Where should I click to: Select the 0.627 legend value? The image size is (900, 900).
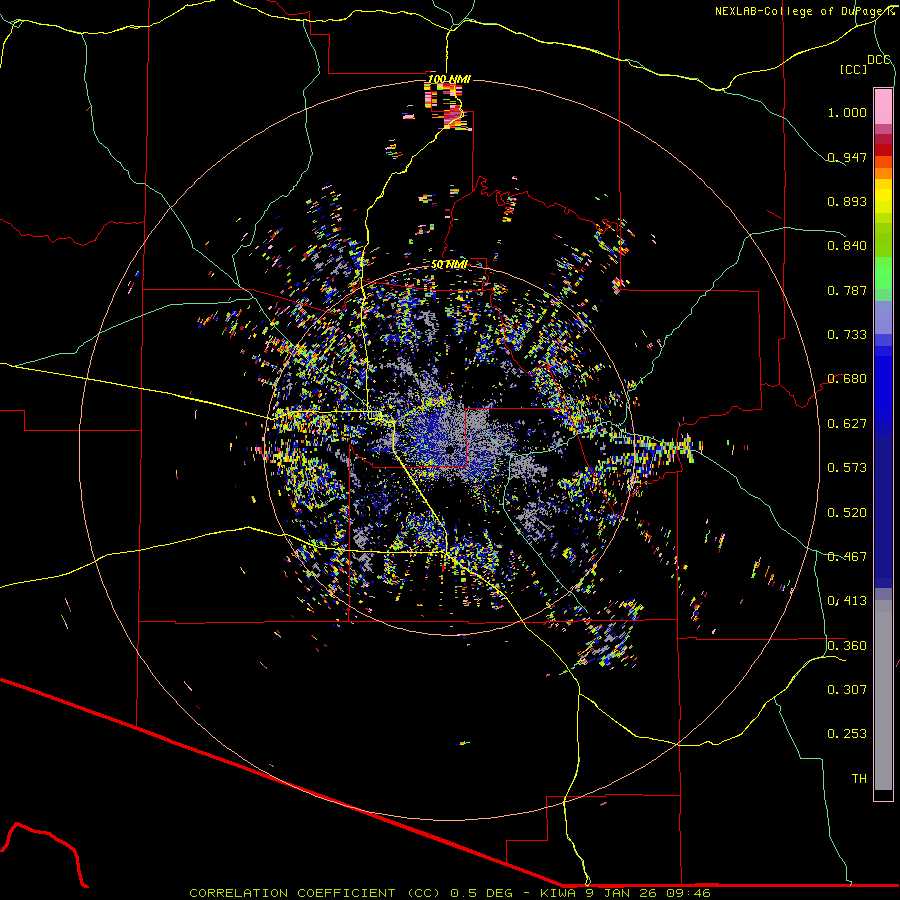pyautogui.click(x=847, y=424)
